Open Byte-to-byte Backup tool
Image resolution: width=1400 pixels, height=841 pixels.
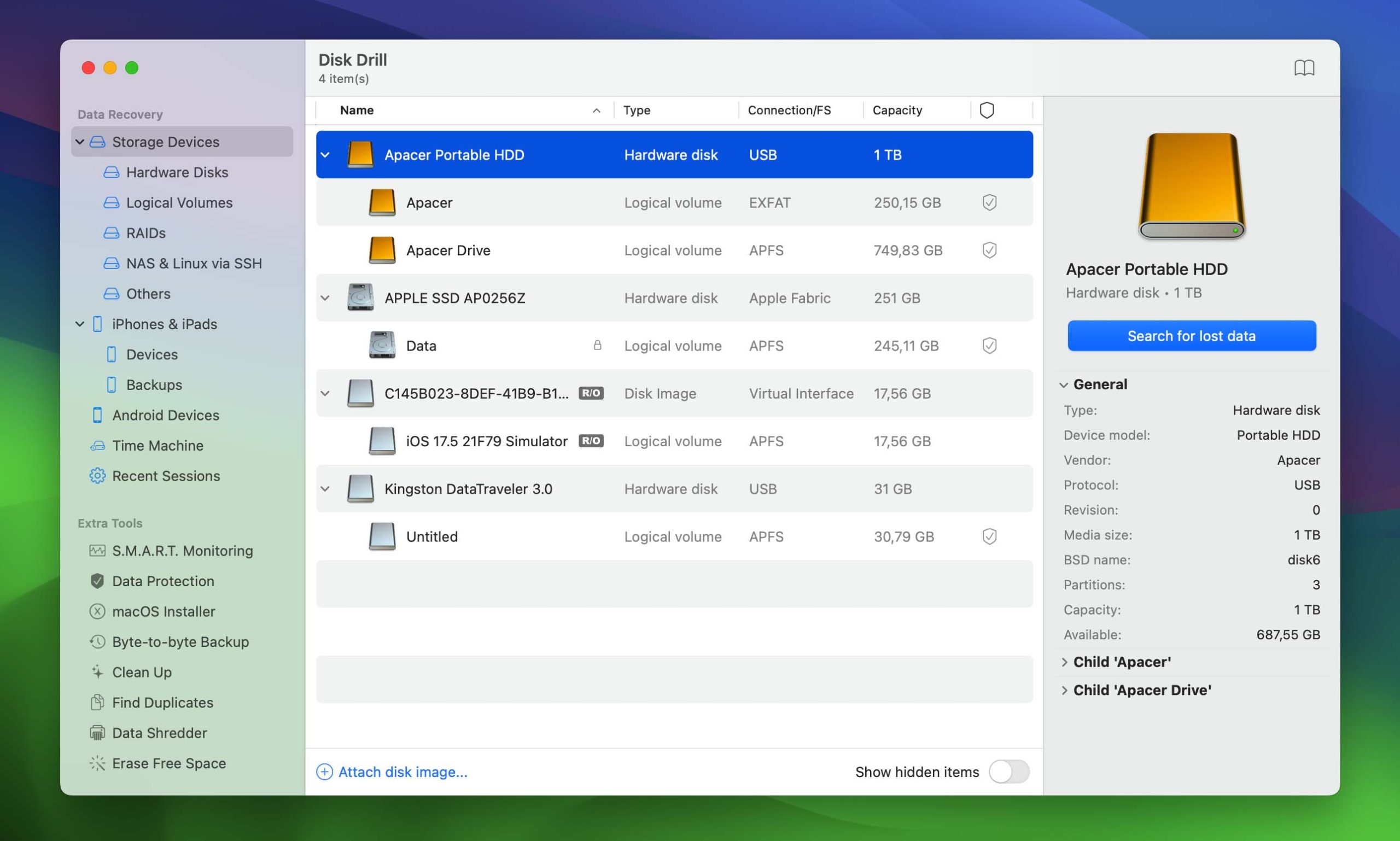pyautogui.click(x=180, y=641)
